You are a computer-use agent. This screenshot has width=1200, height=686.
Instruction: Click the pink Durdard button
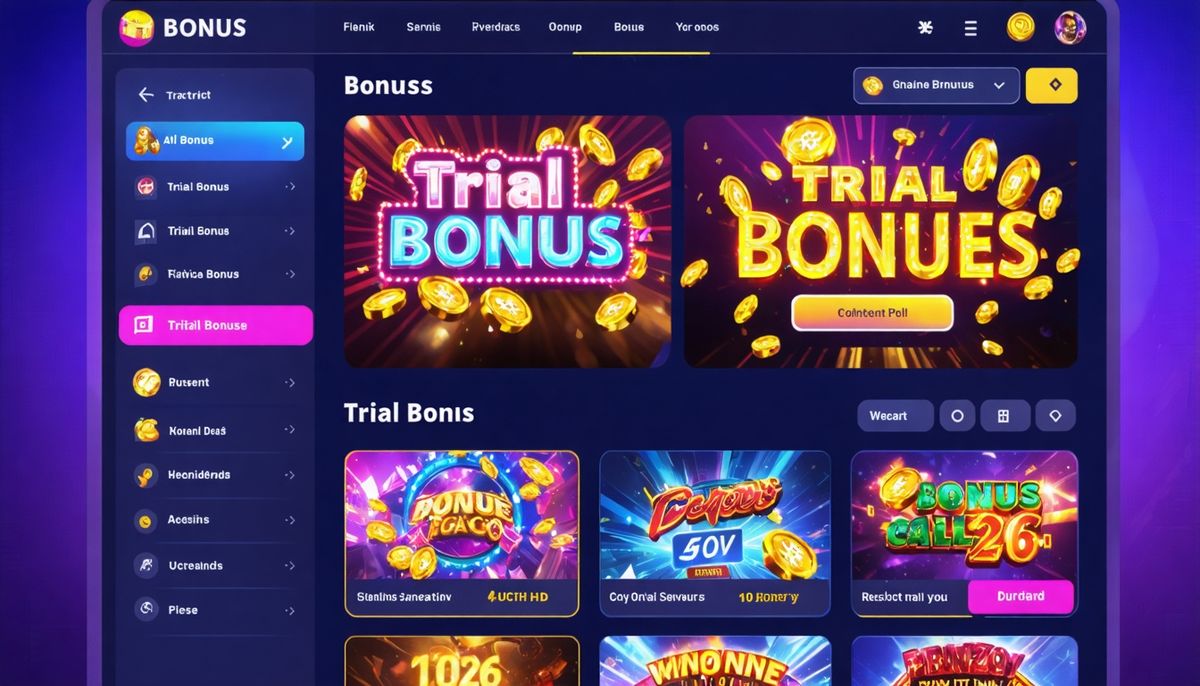pos(1021,596)
